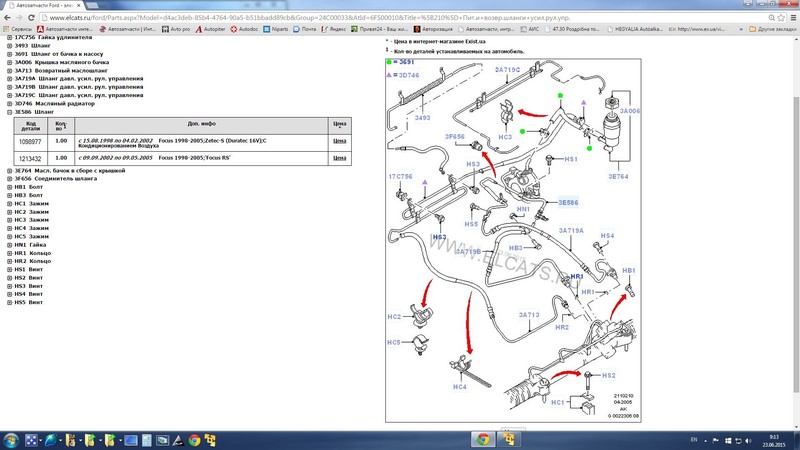Viewport: 800px width, 450px height.
Task: Click 3E764 label in the diagram
Action: (x=618, y=177)
